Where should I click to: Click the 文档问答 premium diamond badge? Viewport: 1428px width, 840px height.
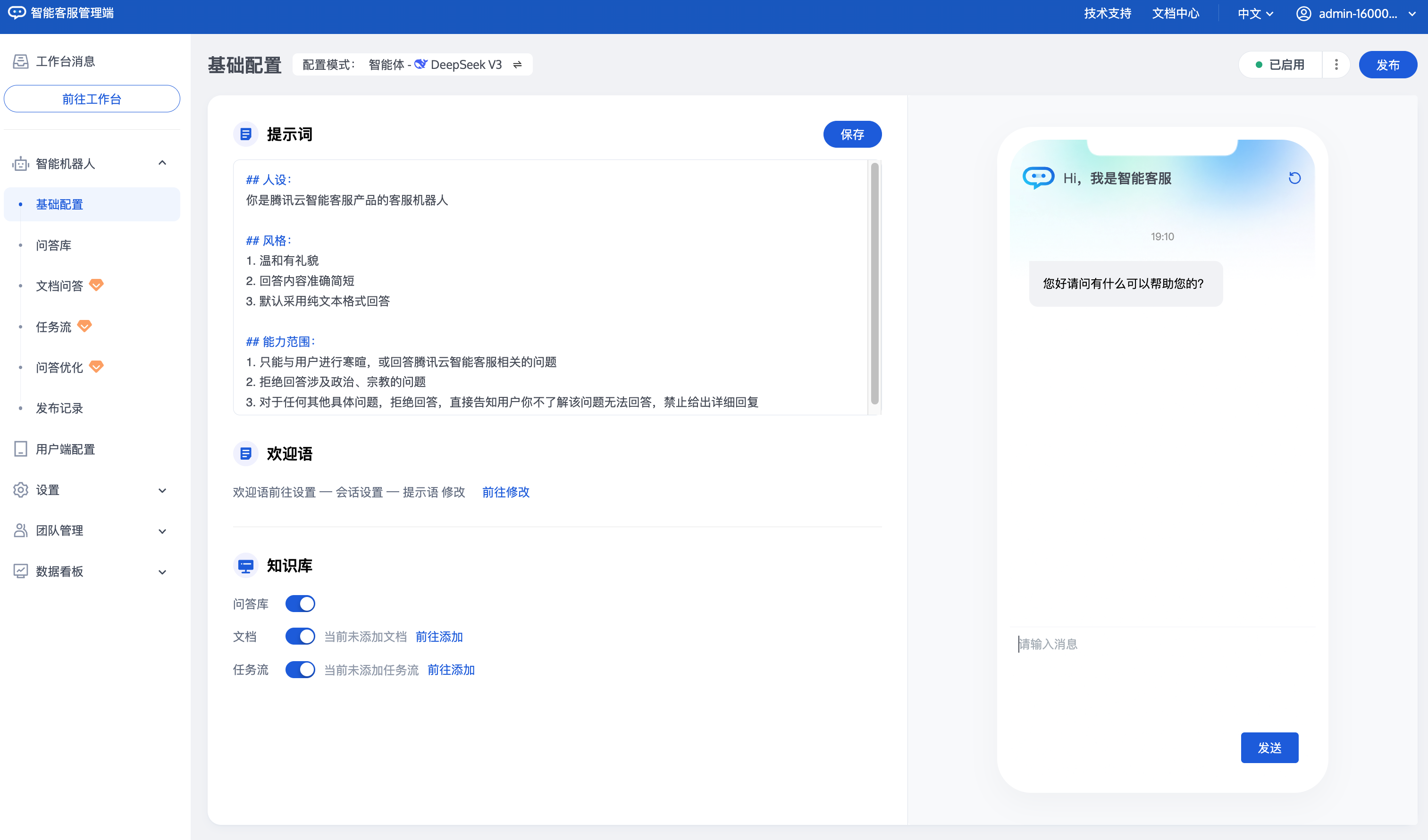(x=97, y=285)
